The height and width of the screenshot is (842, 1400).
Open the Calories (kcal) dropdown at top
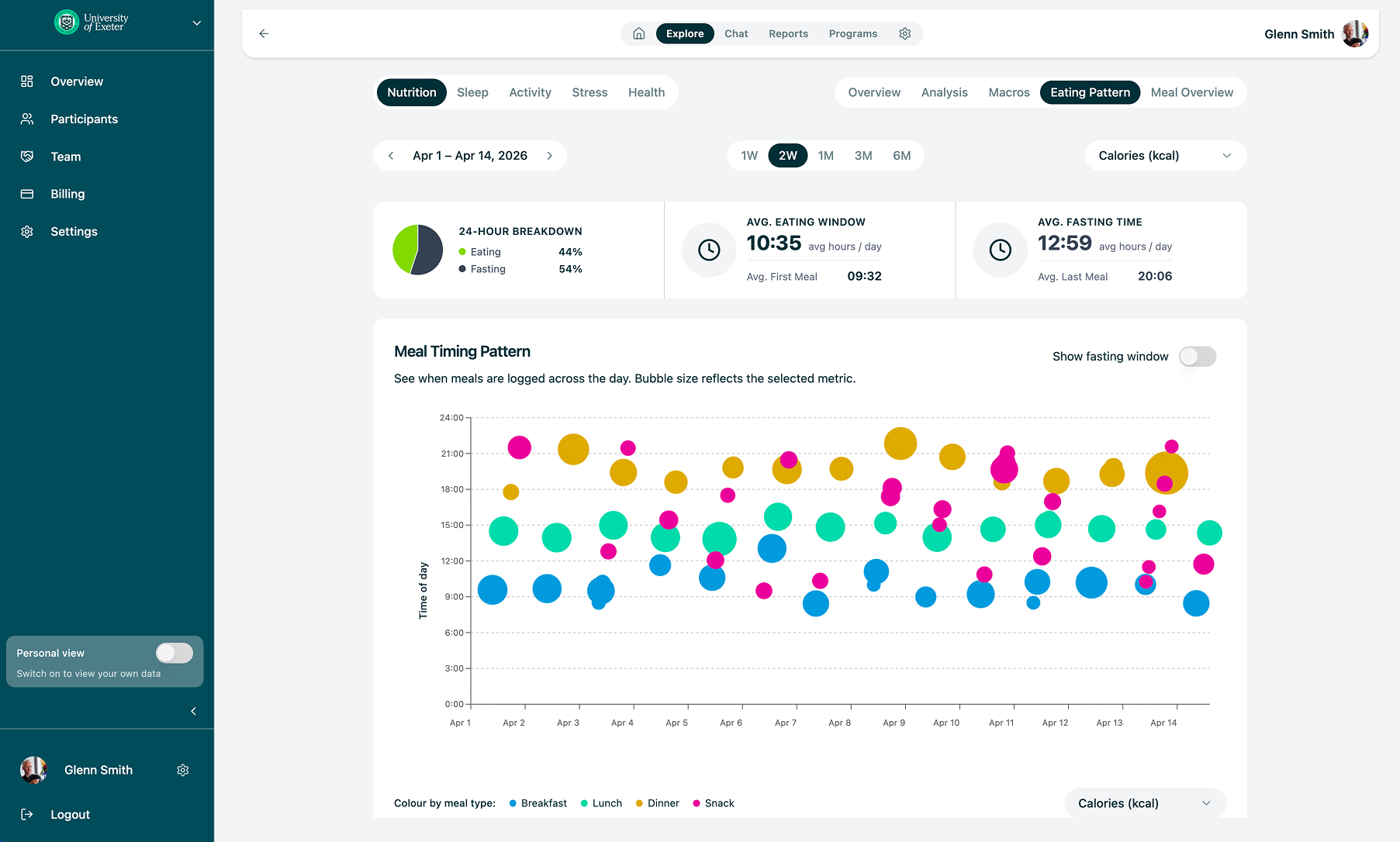pyautogui.click(x=1165, y=156)
